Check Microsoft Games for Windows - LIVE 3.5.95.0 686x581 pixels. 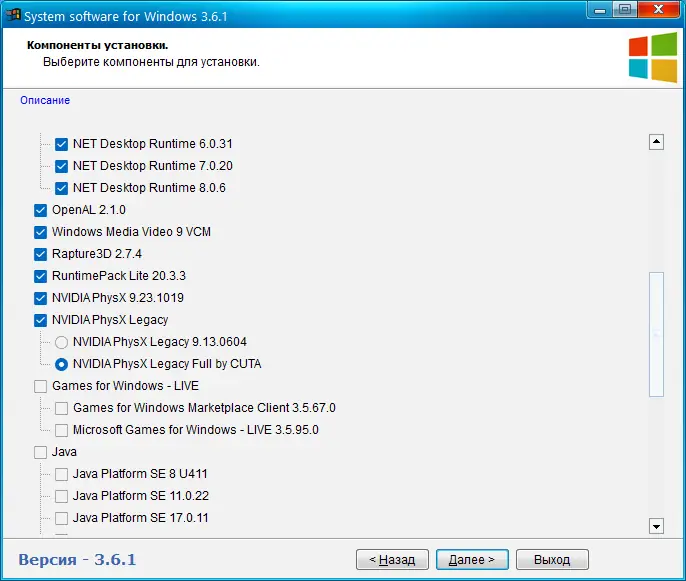pos(61,430)
